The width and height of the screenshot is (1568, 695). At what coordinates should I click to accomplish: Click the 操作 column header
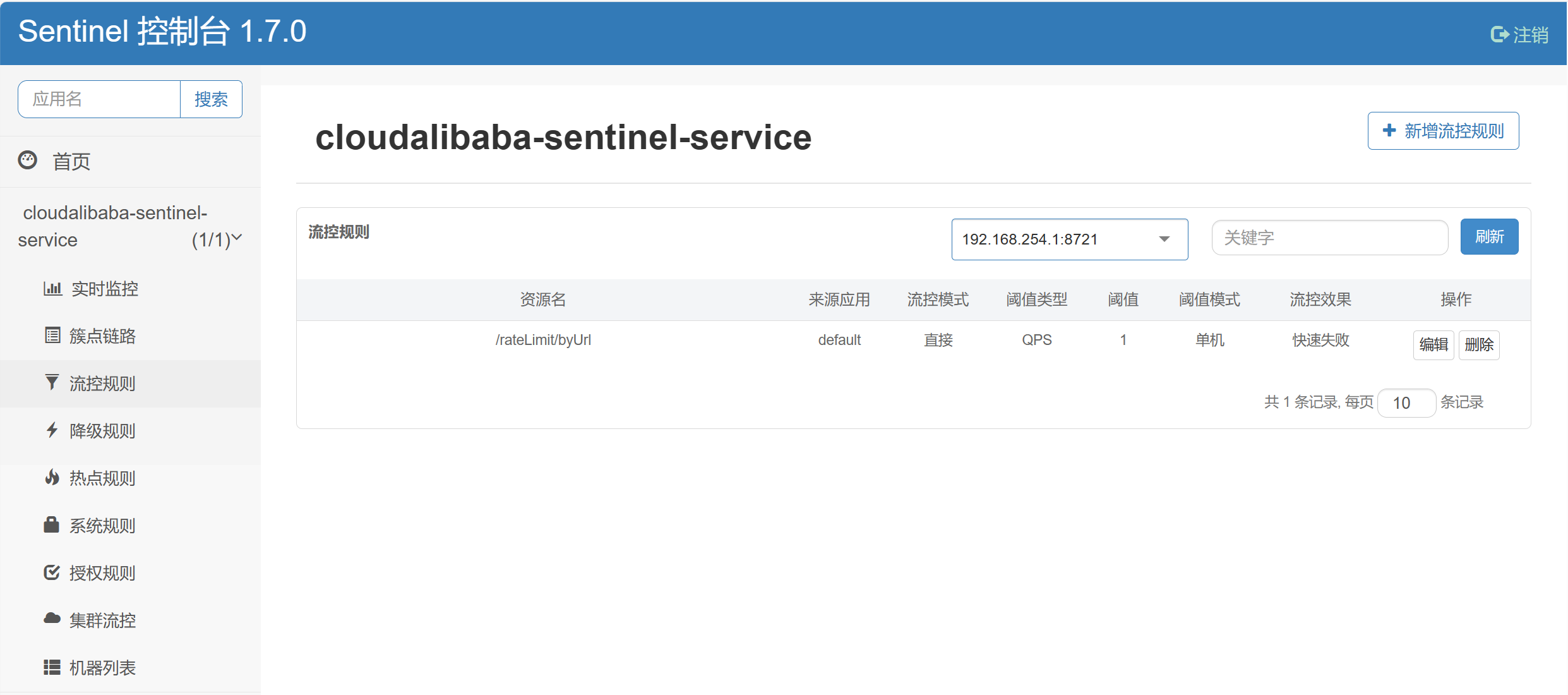pos(1456,299)
